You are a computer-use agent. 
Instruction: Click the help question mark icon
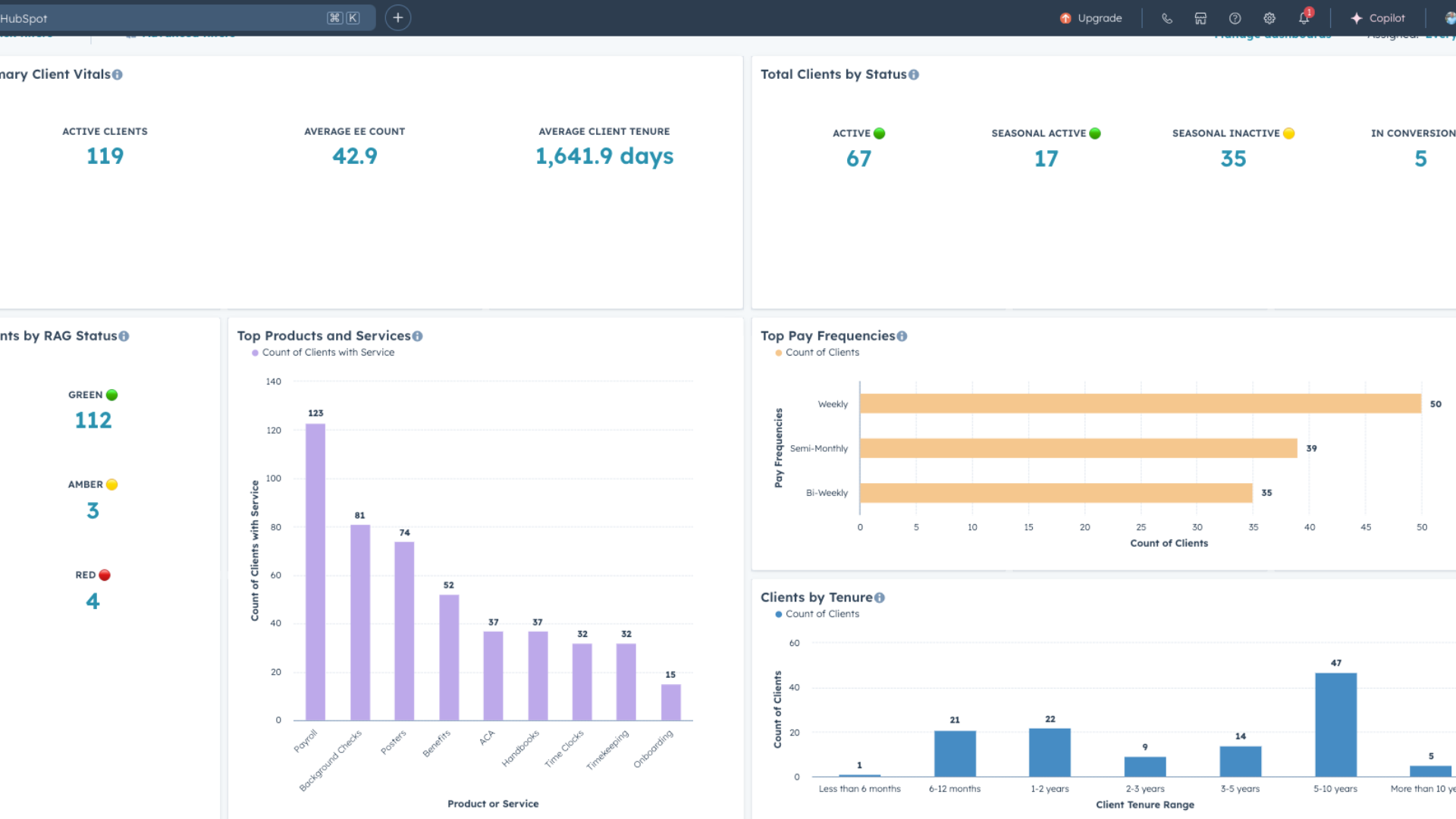pos(1235,18)
